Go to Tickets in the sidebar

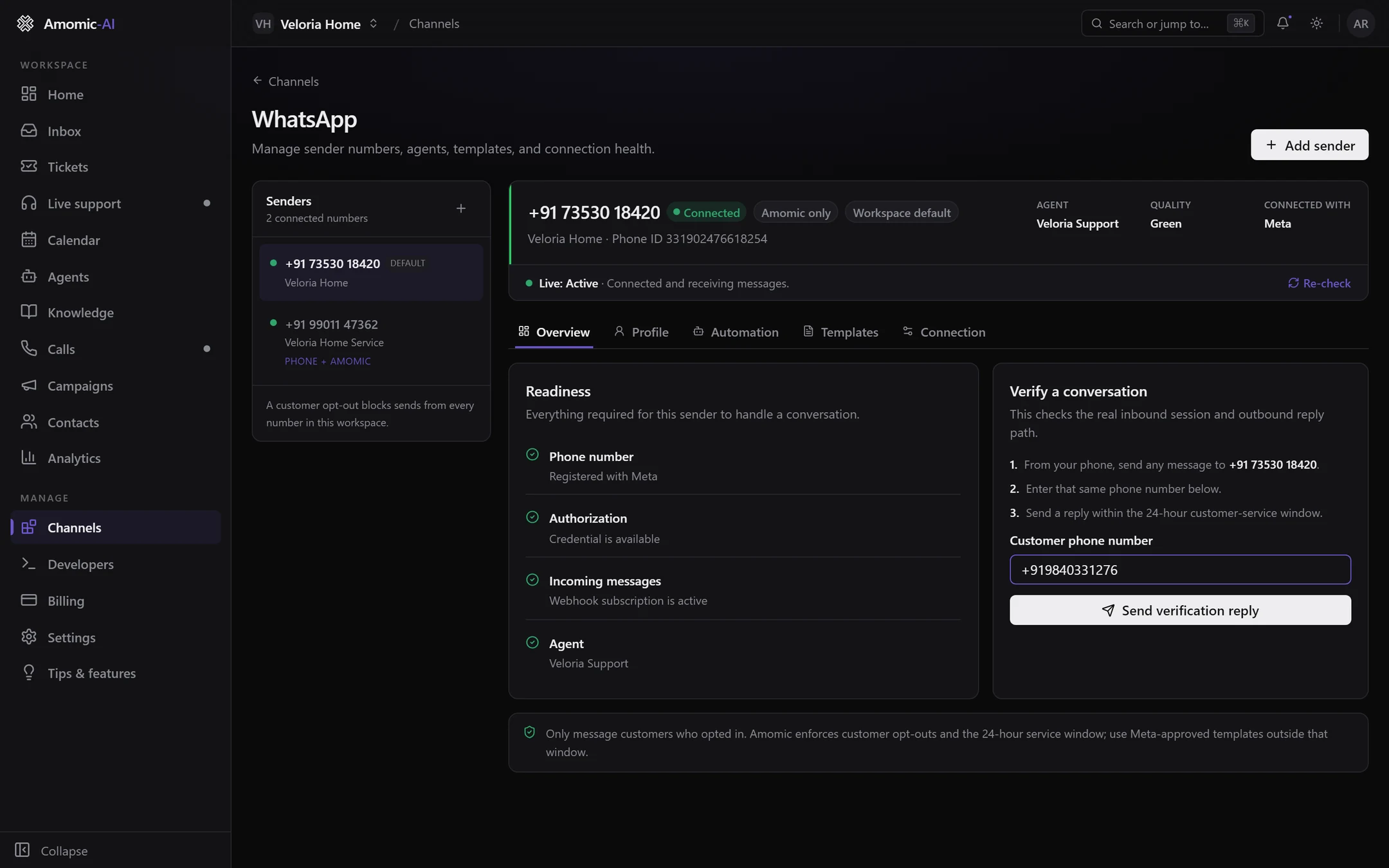[115, 167]
